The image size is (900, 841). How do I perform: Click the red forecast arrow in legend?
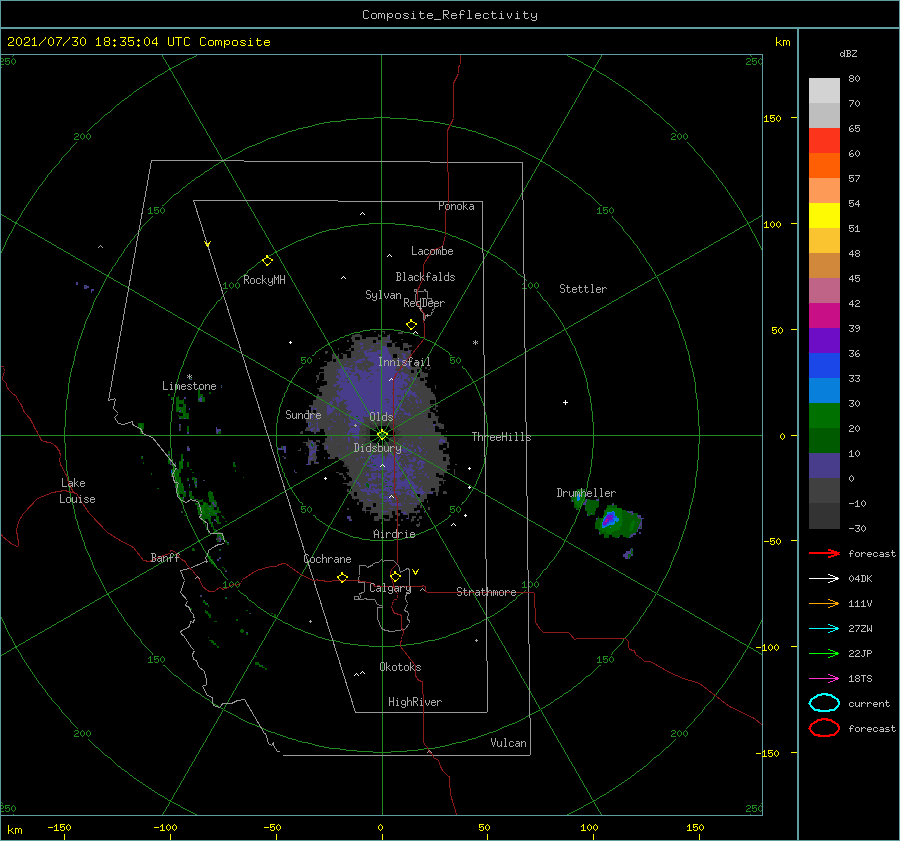(x=824, y=553)
